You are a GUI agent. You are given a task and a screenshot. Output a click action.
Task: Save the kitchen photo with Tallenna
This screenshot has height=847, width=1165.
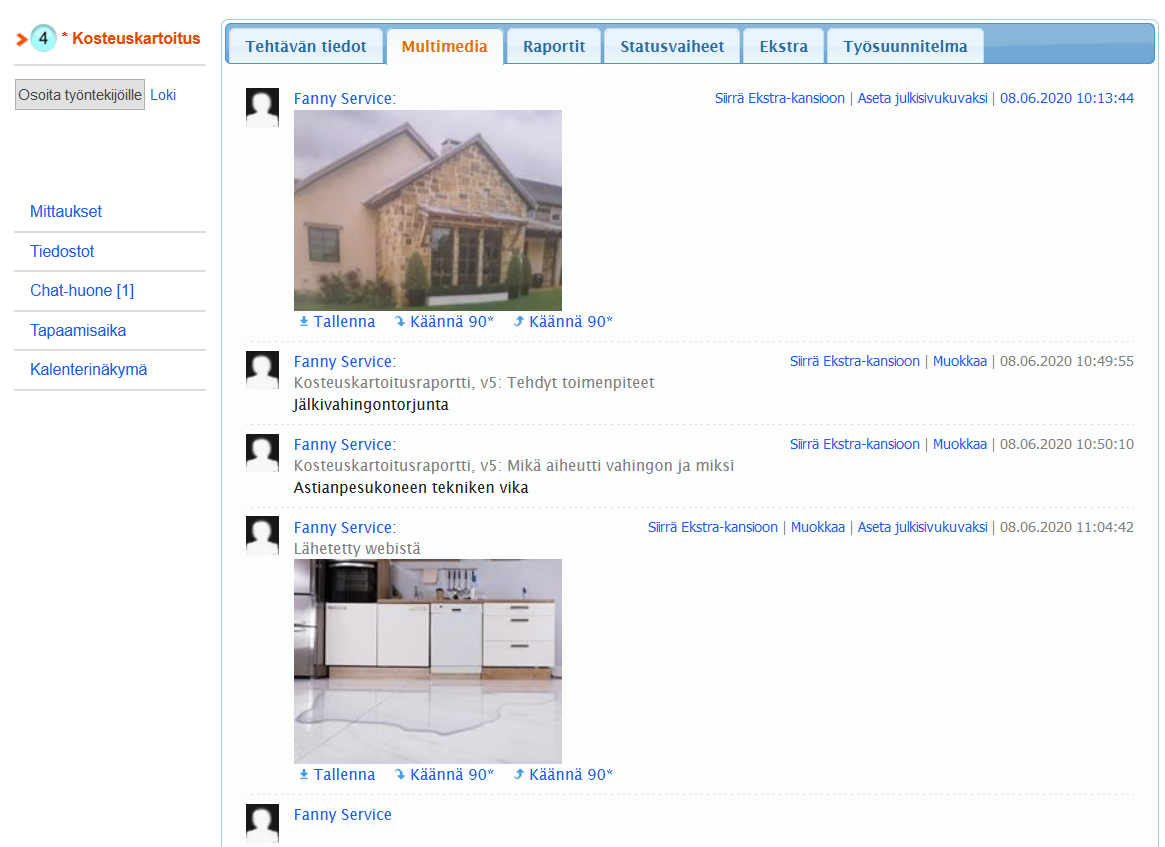[337, 775]
